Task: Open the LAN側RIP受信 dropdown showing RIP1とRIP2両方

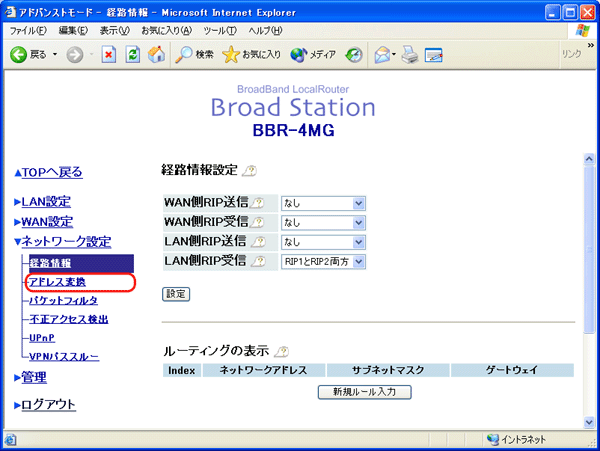Action: click(x=323, y=262)
